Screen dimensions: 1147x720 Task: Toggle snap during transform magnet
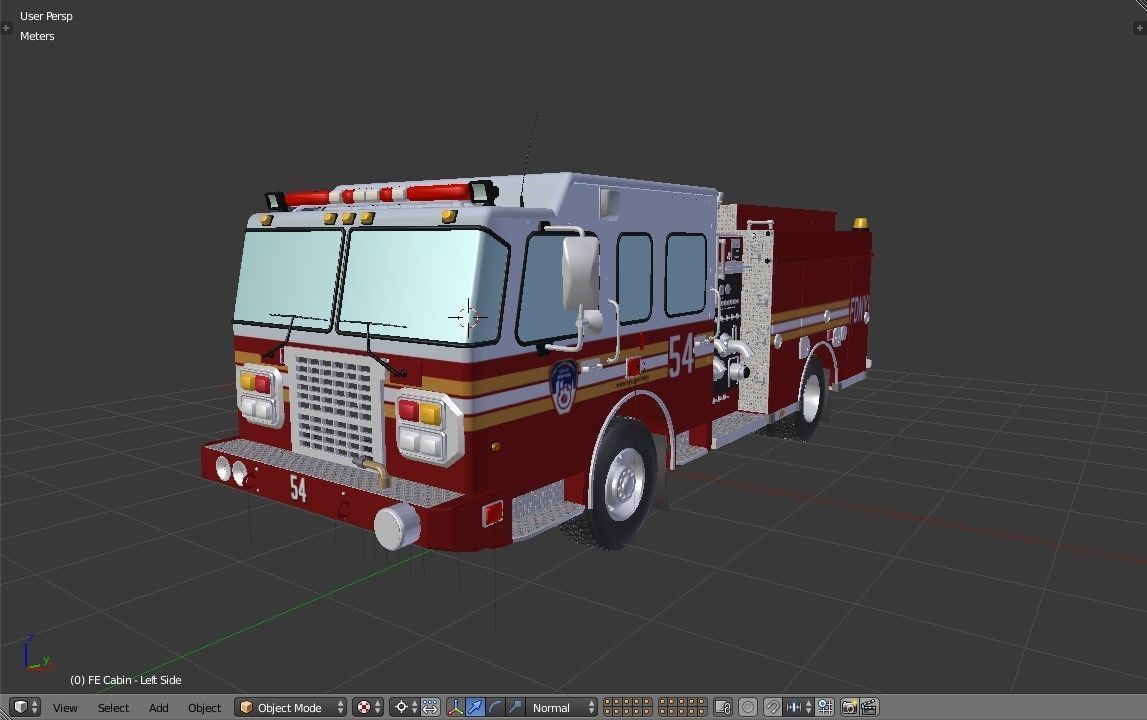click(772, 707)
